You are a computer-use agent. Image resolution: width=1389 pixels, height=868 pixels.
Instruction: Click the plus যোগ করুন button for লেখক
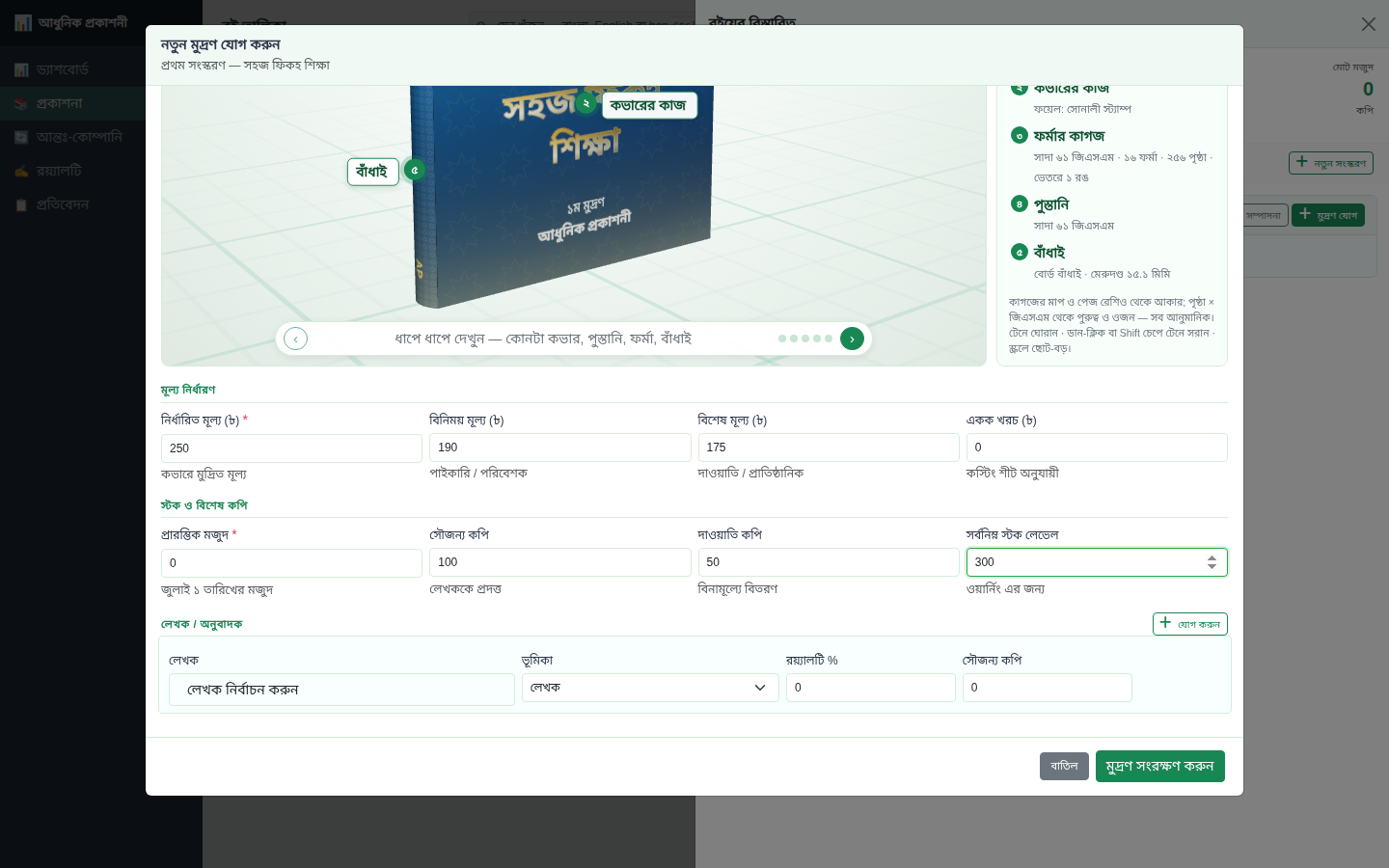[1189, 624]
